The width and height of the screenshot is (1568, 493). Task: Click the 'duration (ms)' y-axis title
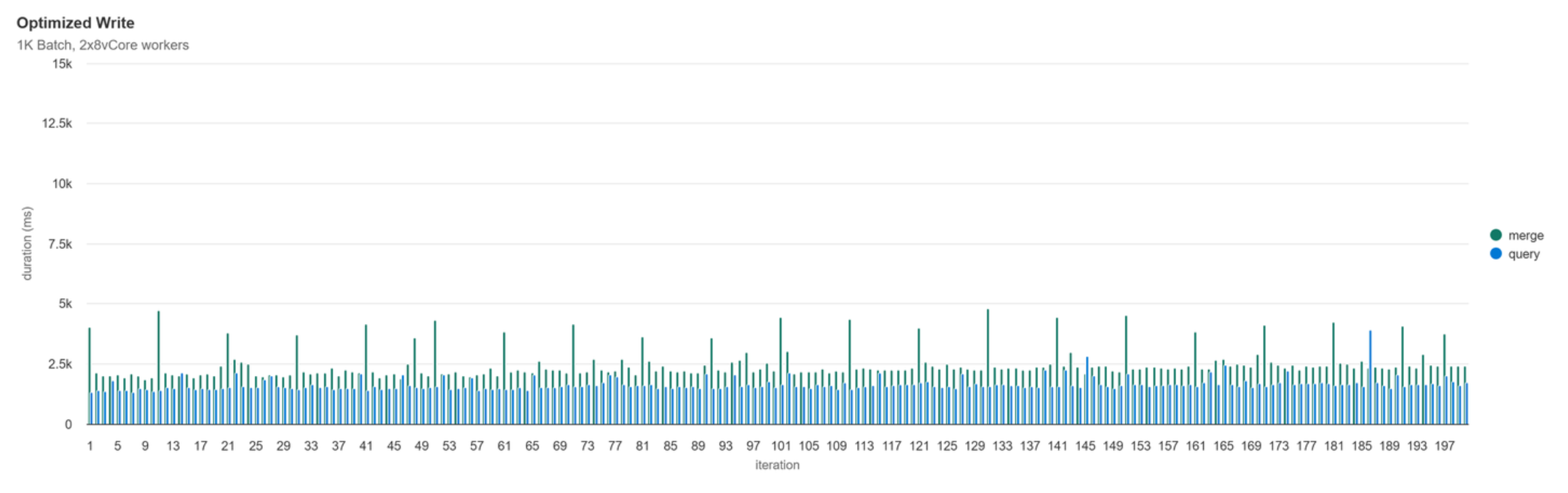coord(27,243)
